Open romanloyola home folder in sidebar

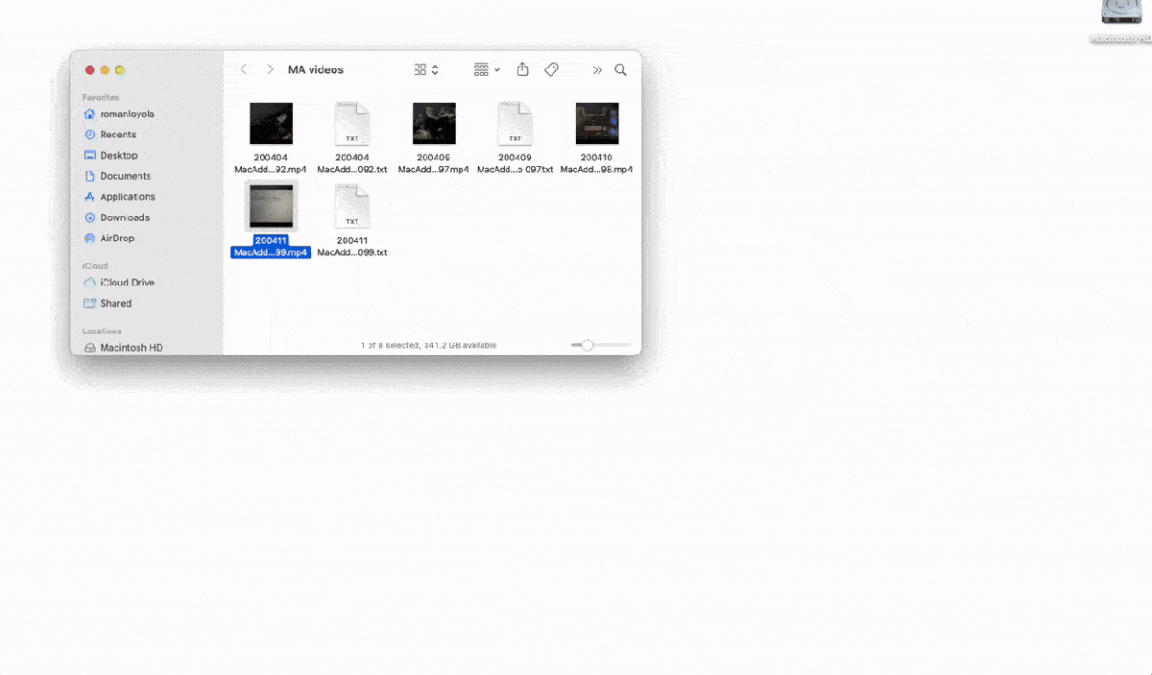[x=119, y=114]
